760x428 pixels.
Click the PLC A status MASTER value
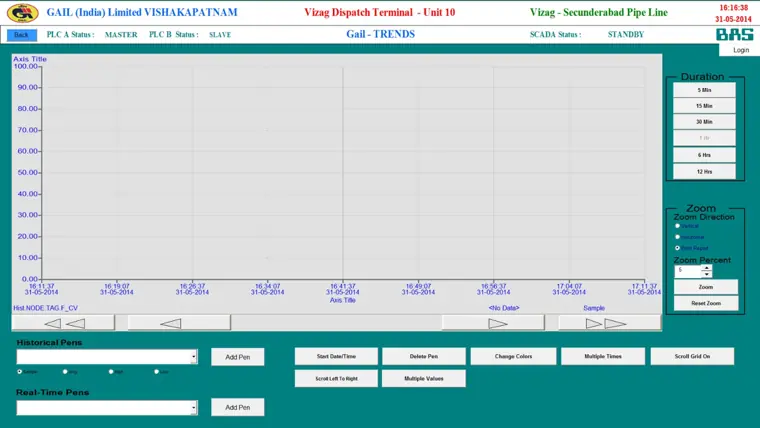121,35
